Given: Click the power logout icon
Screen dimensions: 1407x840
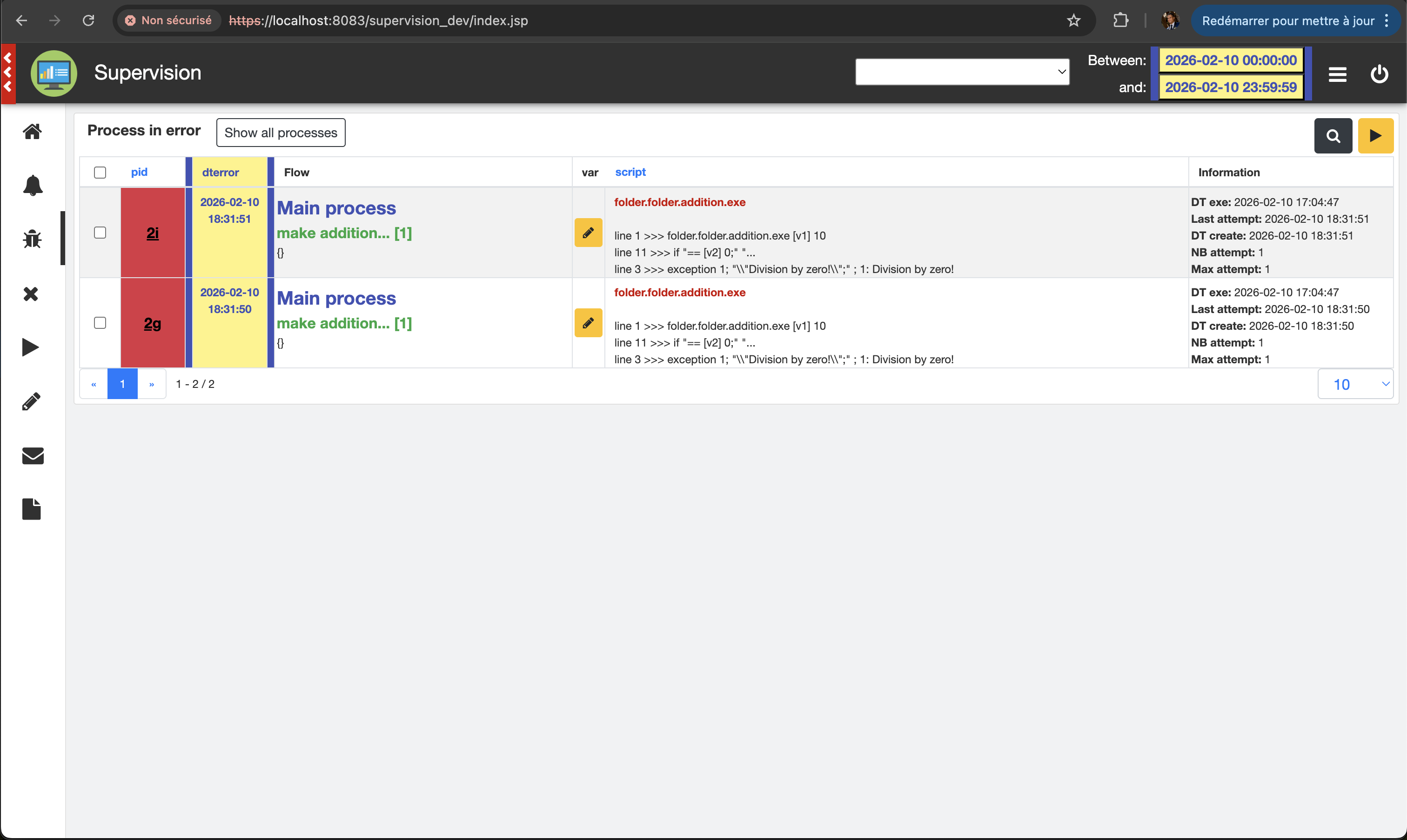Looking at the screenshot, I should point(1379,74).
